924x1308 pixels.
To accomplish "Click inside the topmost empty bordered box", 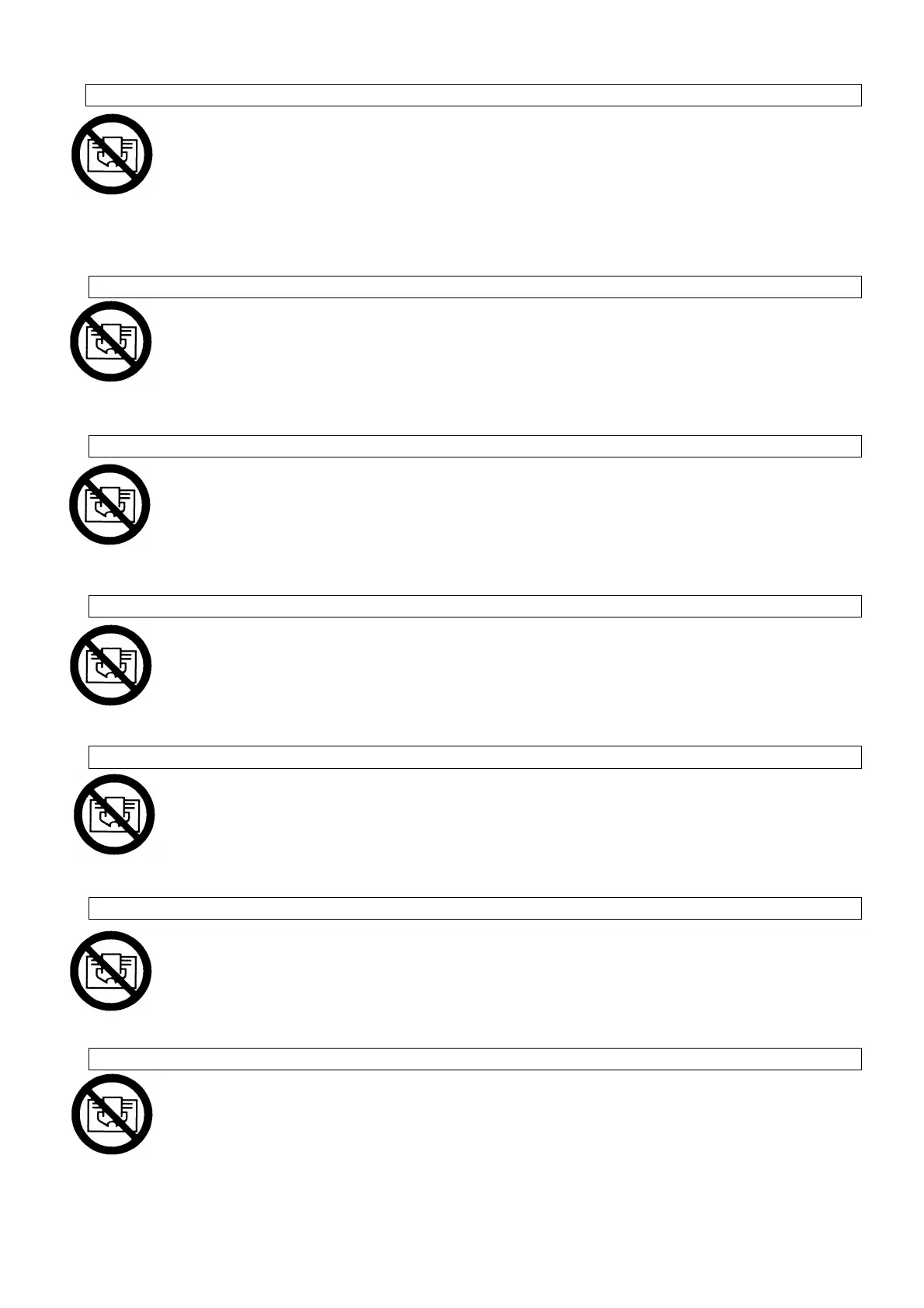I will click(x=473, y=95).
